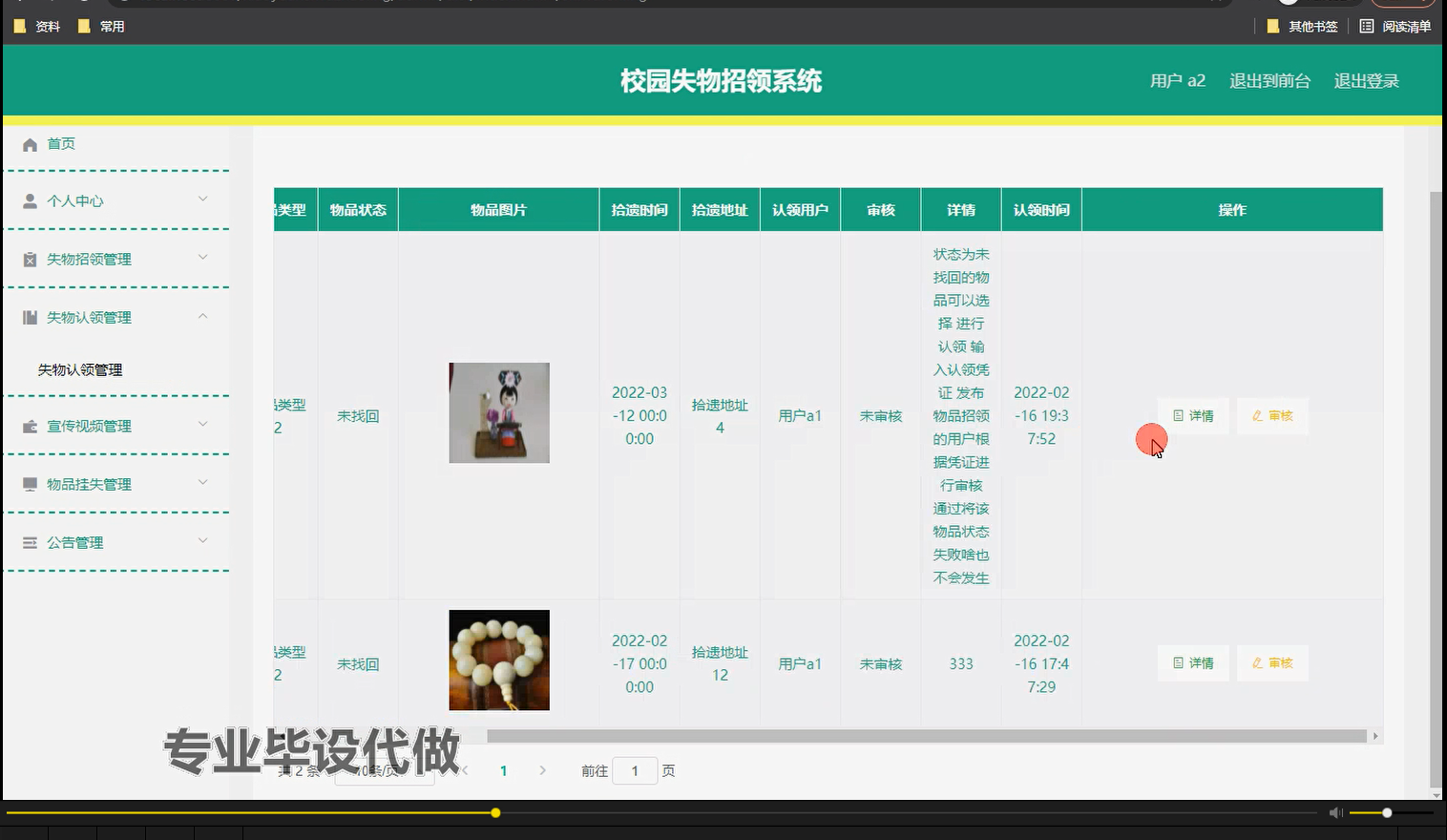Select the 首页 home icon in sidebar
Viewport: 1447px width, 840px height.
pos(30,143)
